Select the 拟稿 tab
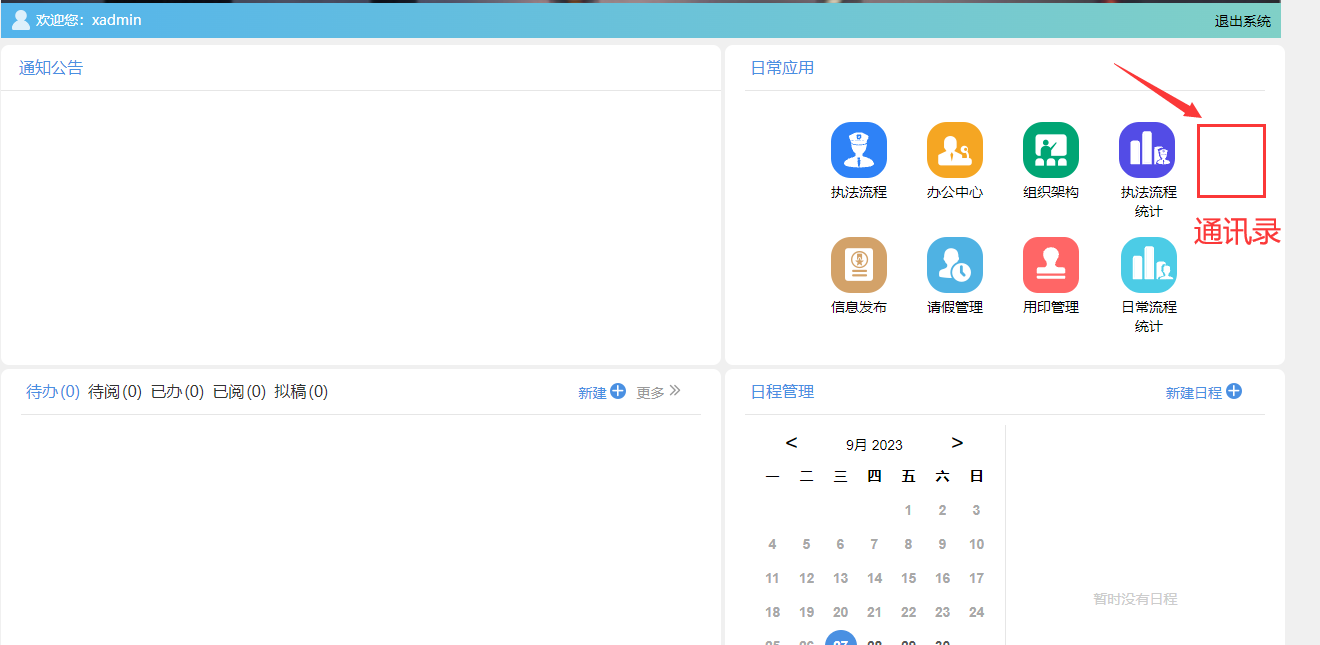The height and width of the screenshot is (645, 1320). [301, 392]
